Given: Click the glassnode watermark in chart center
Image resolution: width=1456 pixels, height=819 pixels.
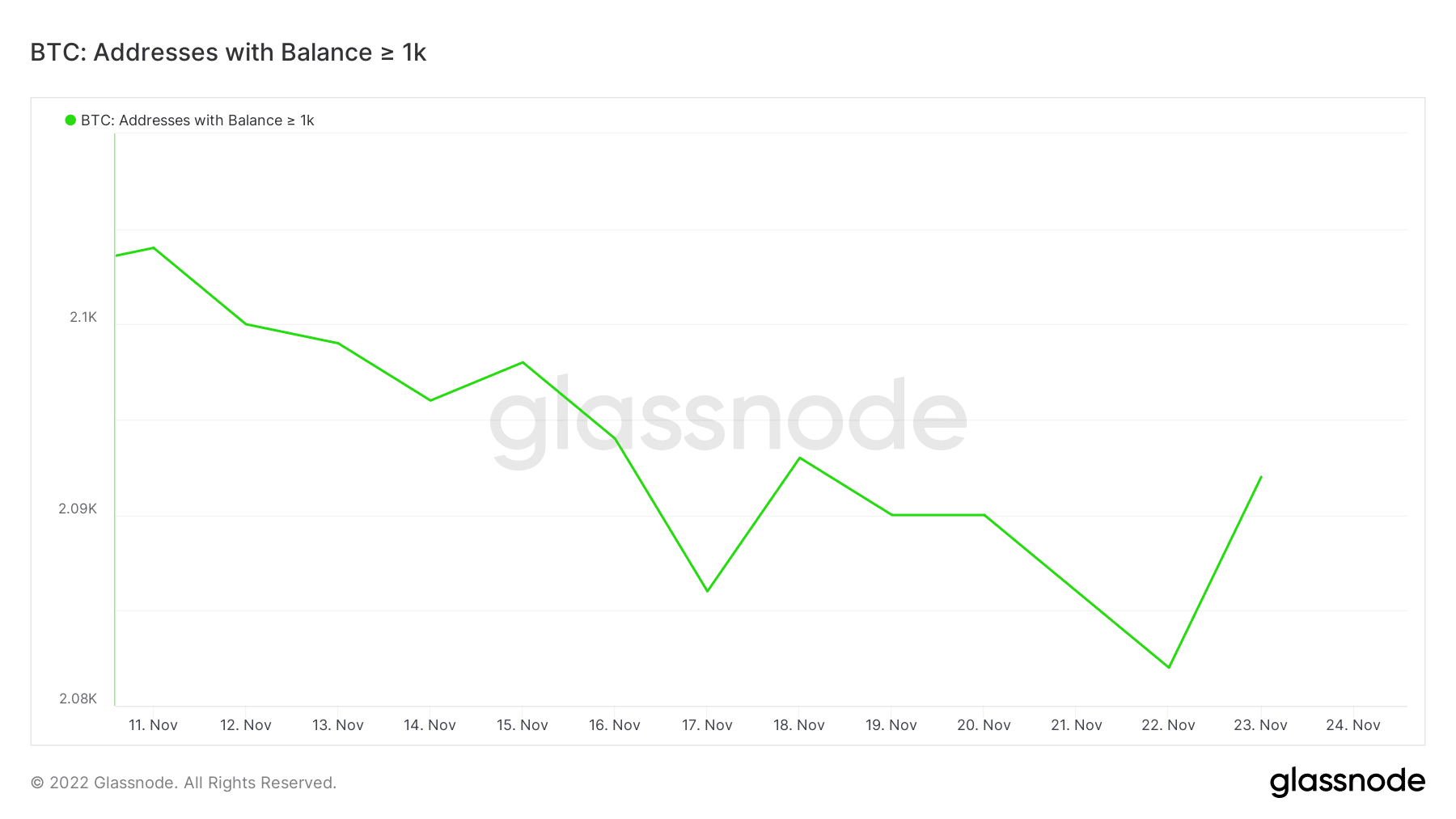Looking at the screenshot, I should pyautogui.click(x=728, y=420).
